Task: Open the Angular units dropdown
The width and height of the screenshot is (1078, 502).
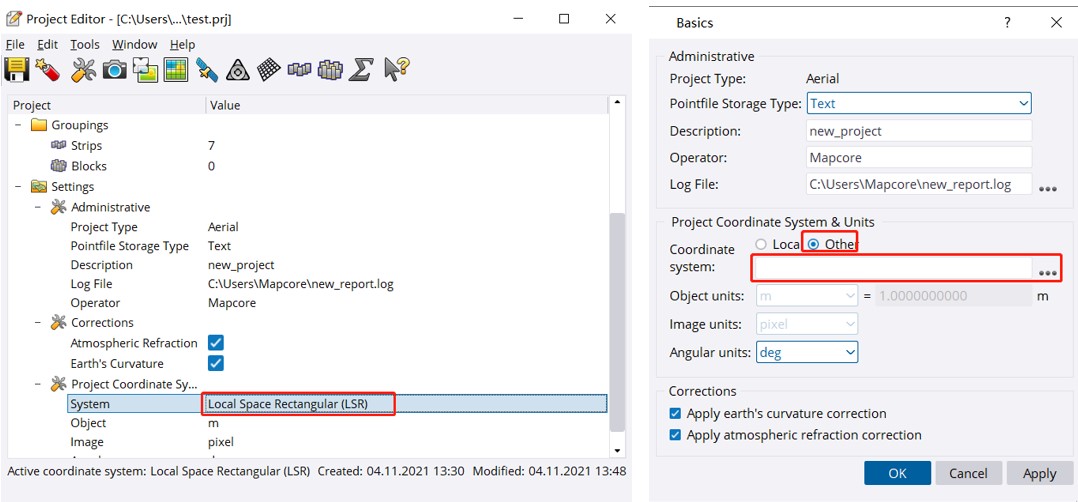Action: [807, 352]
